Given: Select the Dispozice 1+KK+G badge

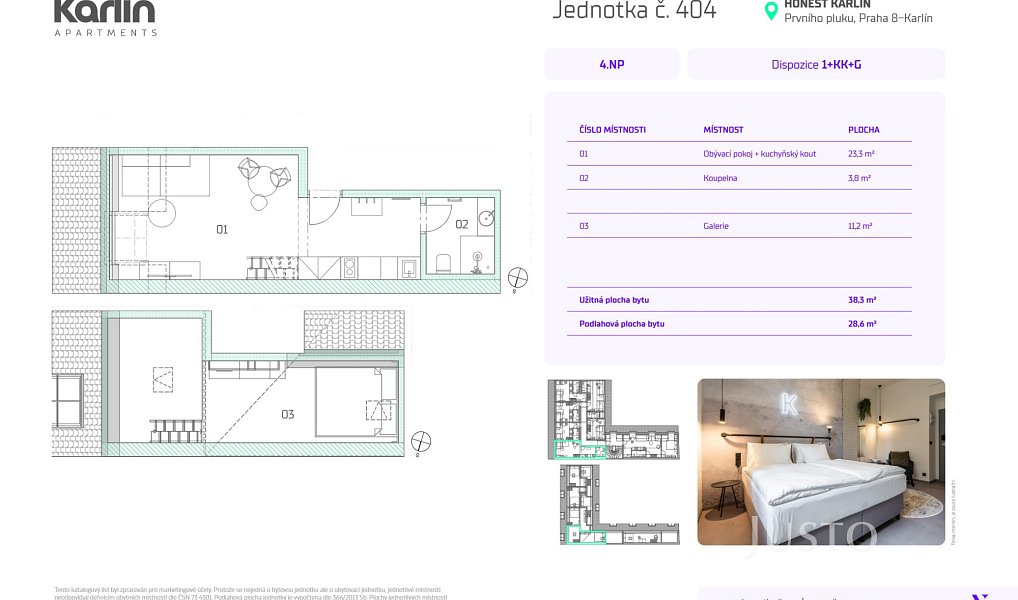Looking at the screenshot, I should [x=816, y=64].
